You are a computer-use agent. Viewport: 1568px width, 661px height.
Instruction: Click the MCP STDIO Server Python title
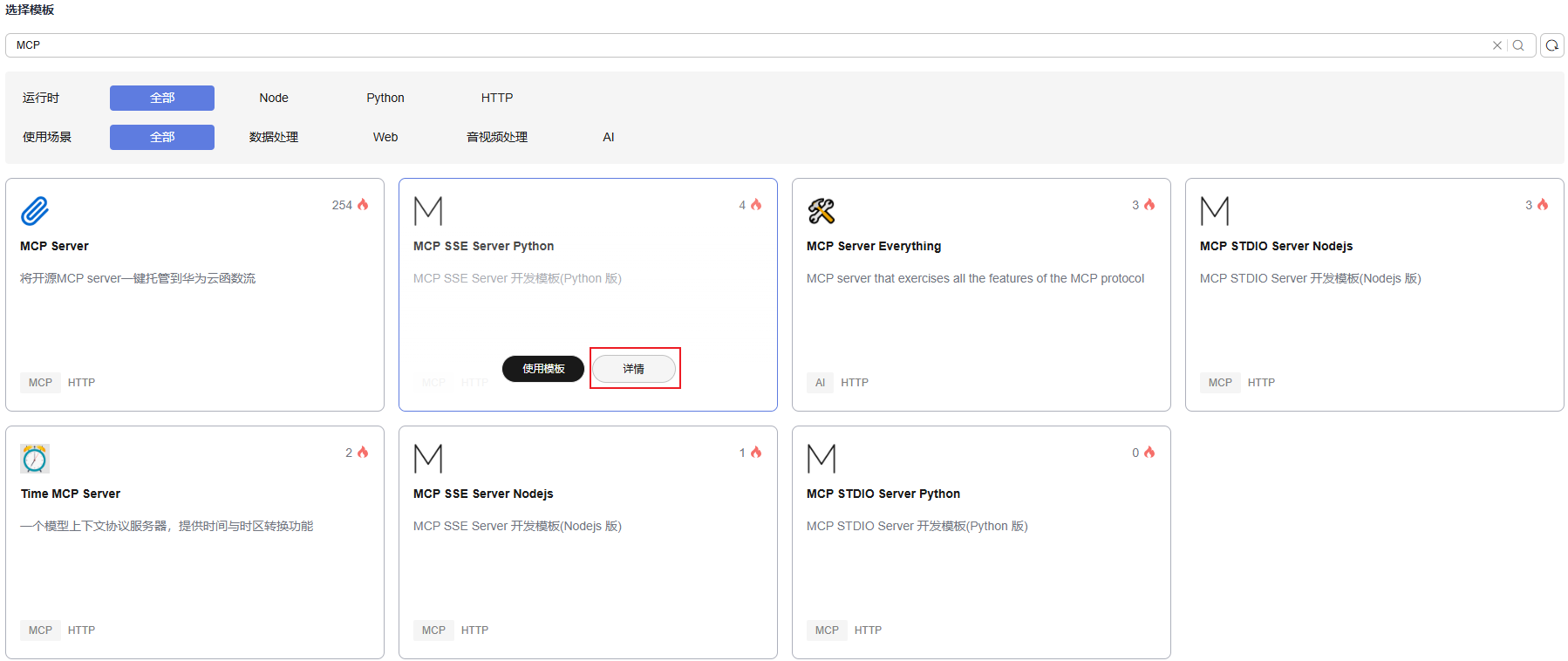pos(883,494)
